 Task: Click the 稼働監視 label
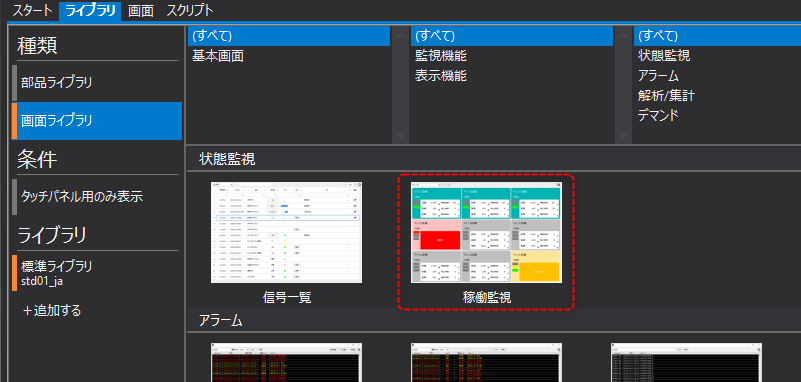click(x=487, y=298)
